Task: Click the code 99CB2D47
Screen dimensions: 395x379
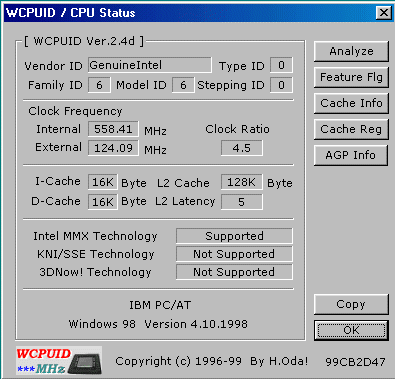Action: 355,362
